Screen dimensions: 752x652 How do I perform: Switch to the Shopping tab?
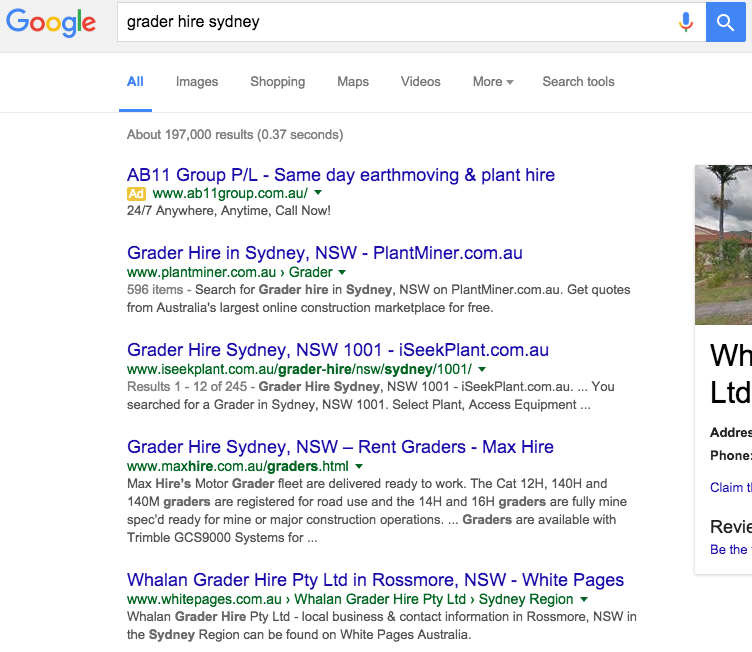tap(278, 82)
